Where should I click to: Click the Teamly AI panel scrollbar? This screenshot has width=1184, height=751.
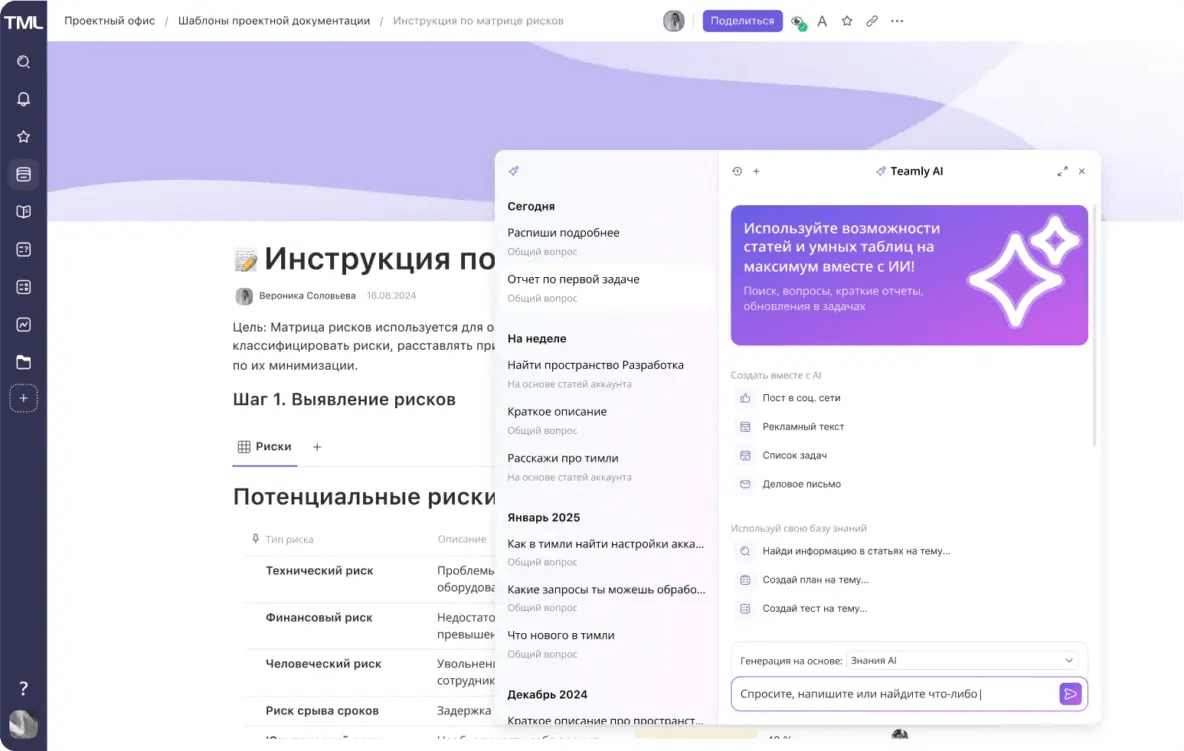coord(1094,325)
